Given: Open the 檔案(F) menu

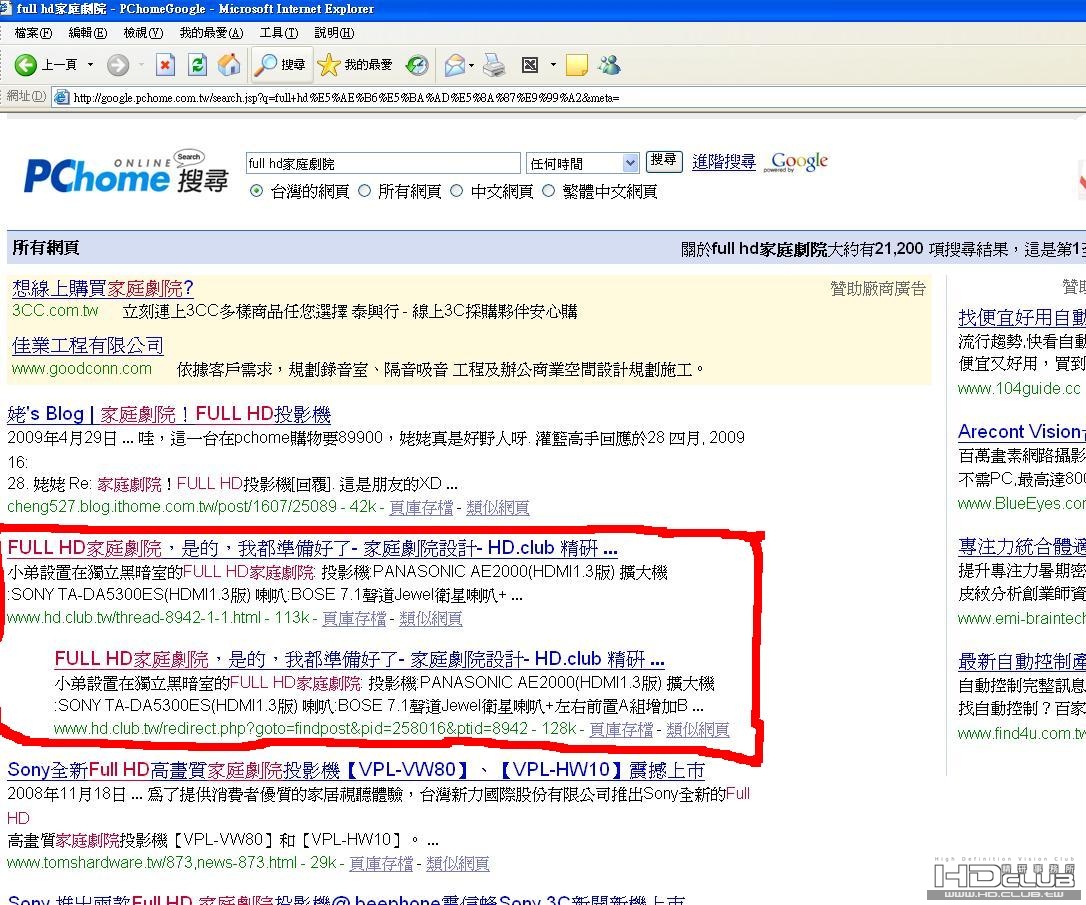Looking at the screenshot, I should [33, 33].
